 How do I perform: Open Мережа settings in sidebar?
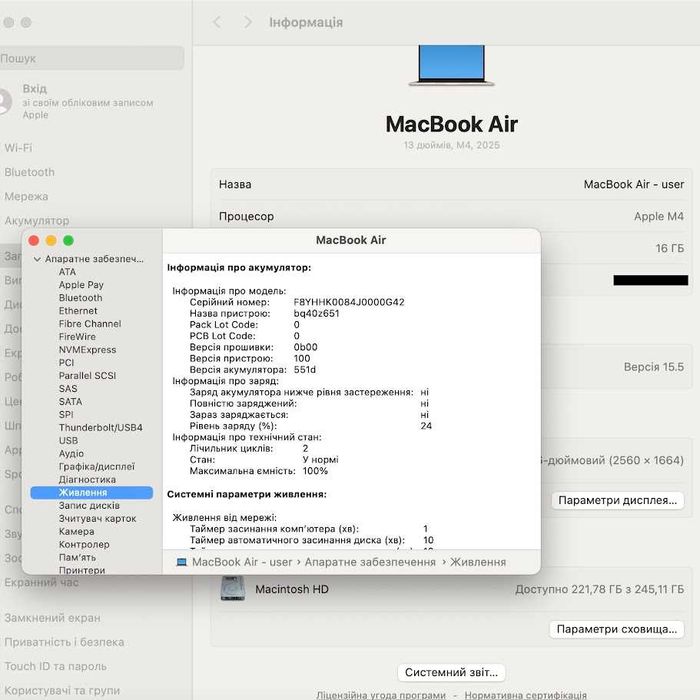click(26, 196)
